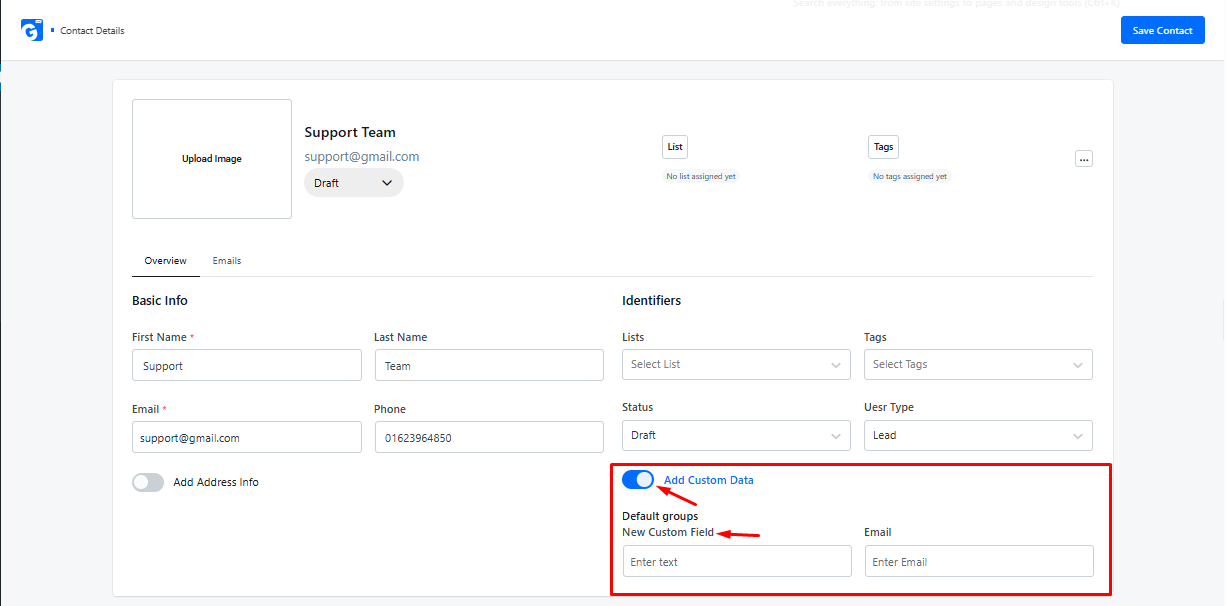Click the Add Custom Data label
1226x606 pixels.
click(x=709, y=480)
